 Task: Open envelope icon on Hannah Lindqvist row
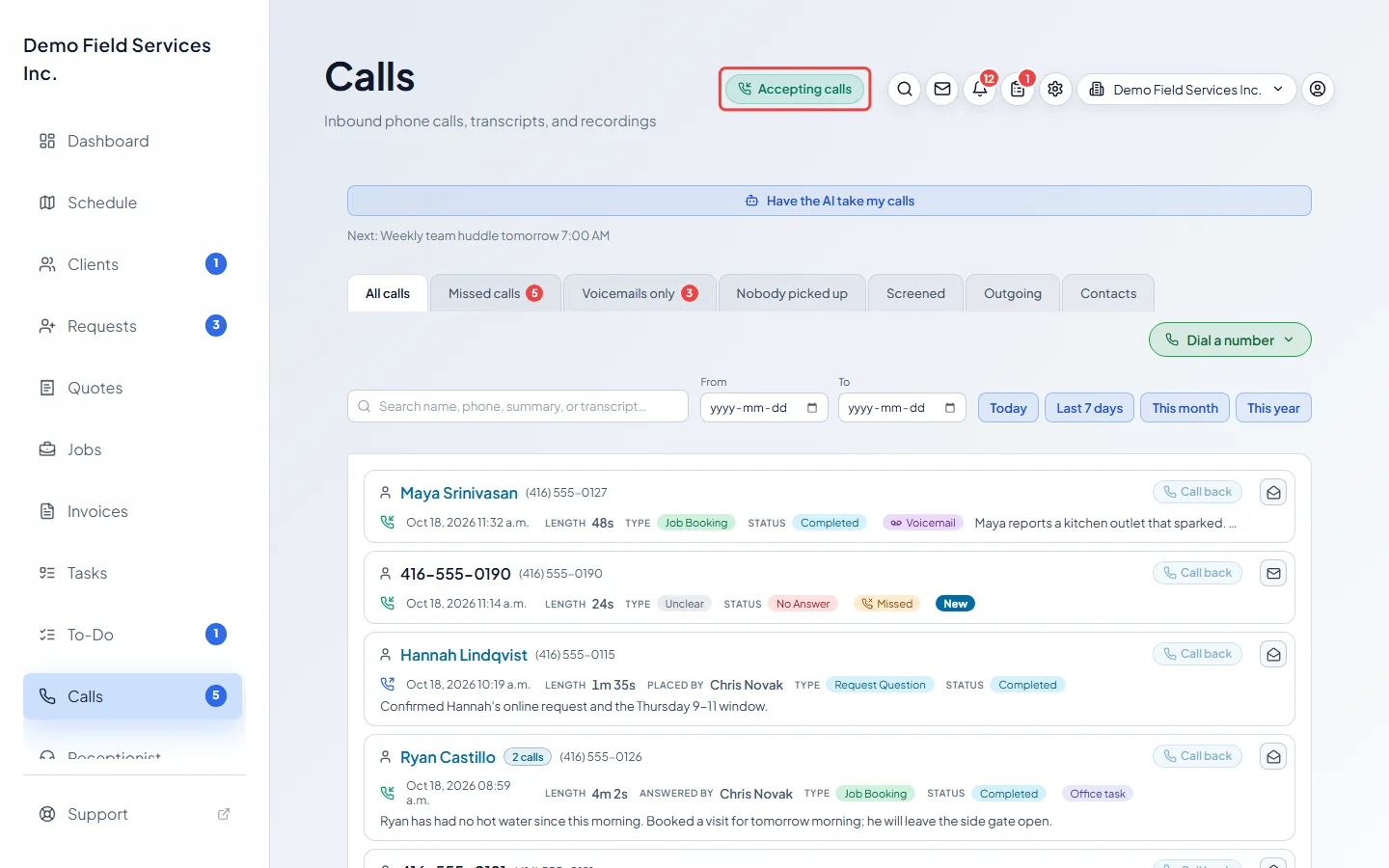tap(1273, 655)
